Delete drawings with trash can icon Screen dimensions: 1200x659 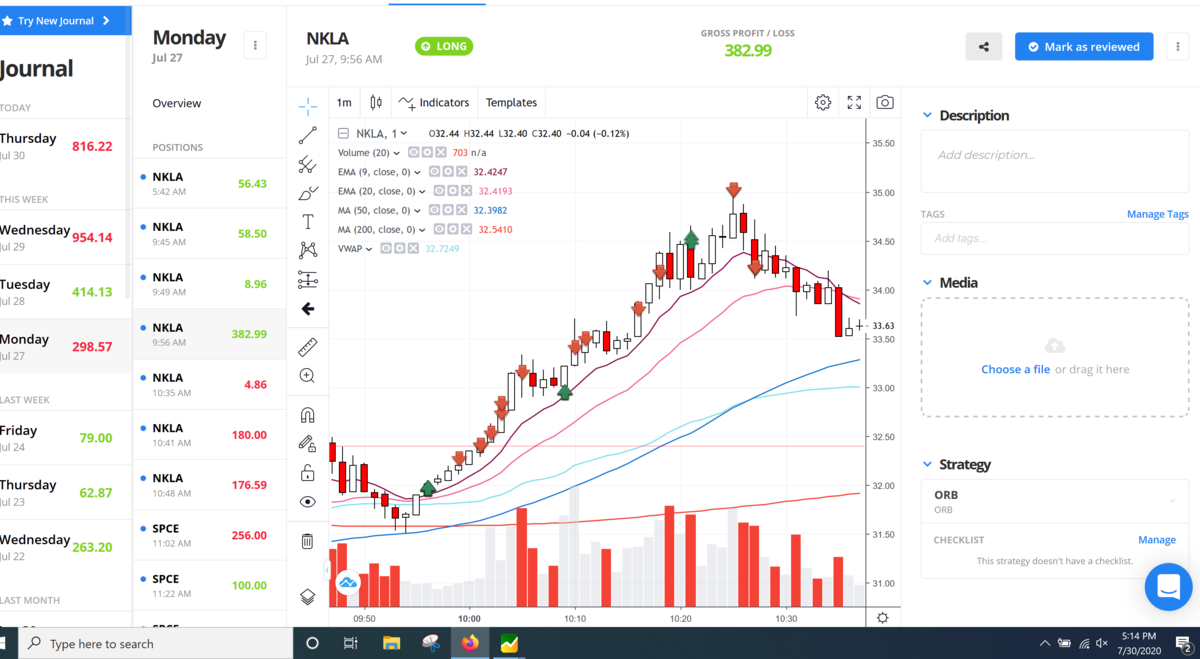click(308, 541)
